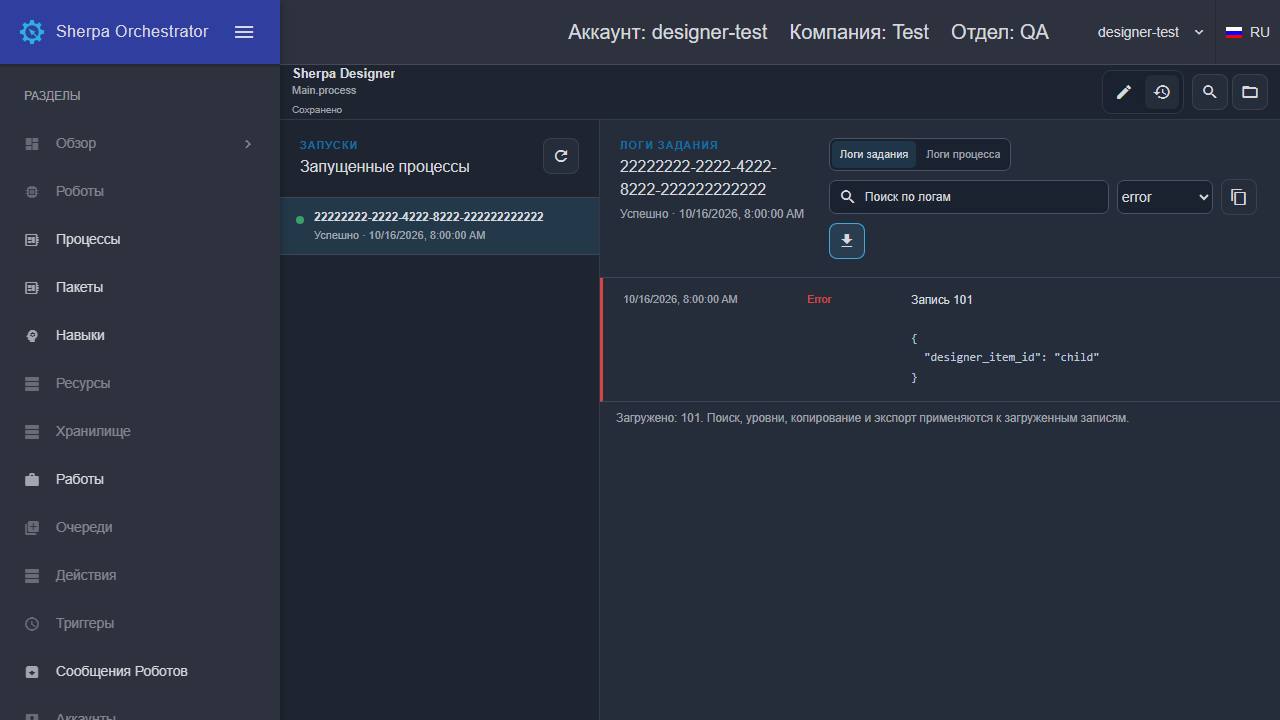Open the pencil edit mode icon
The width and height of the screenshot is (1280, 720).
coord(1124,92)
